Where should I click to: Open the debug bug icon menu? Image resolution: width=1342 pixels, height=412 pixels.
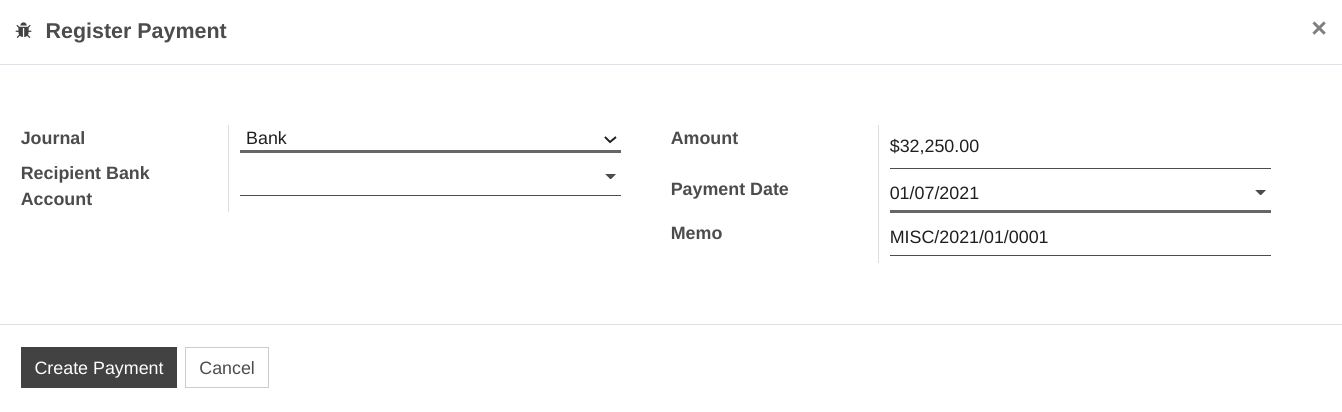pyautogui.click(x=24, y=31)
